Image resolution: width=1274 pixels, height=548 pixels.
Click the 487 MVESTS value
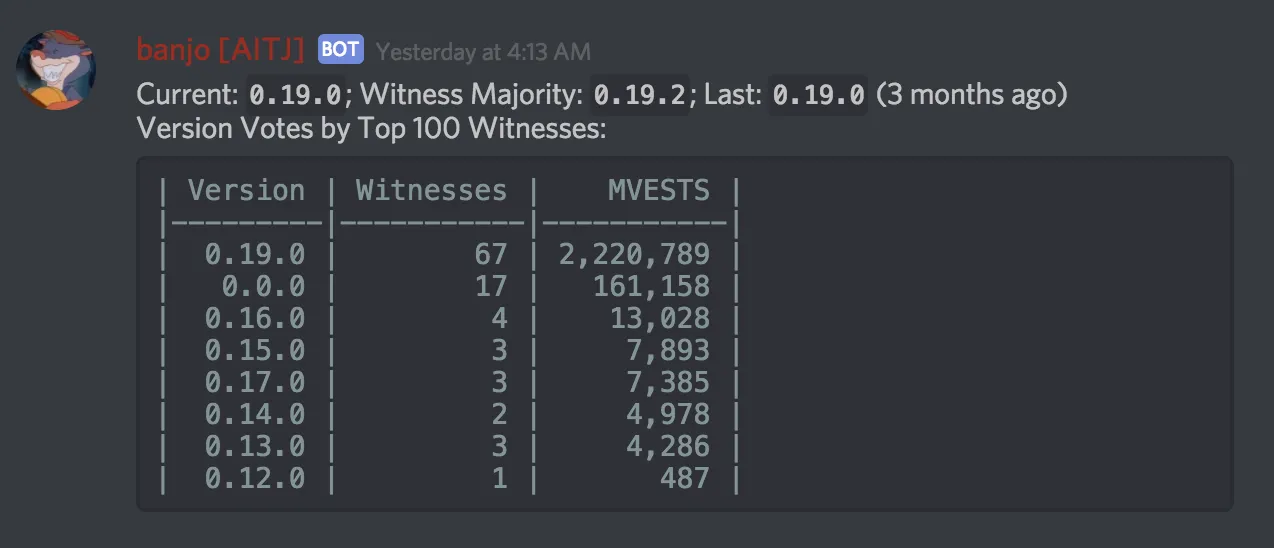coord(684,478)
